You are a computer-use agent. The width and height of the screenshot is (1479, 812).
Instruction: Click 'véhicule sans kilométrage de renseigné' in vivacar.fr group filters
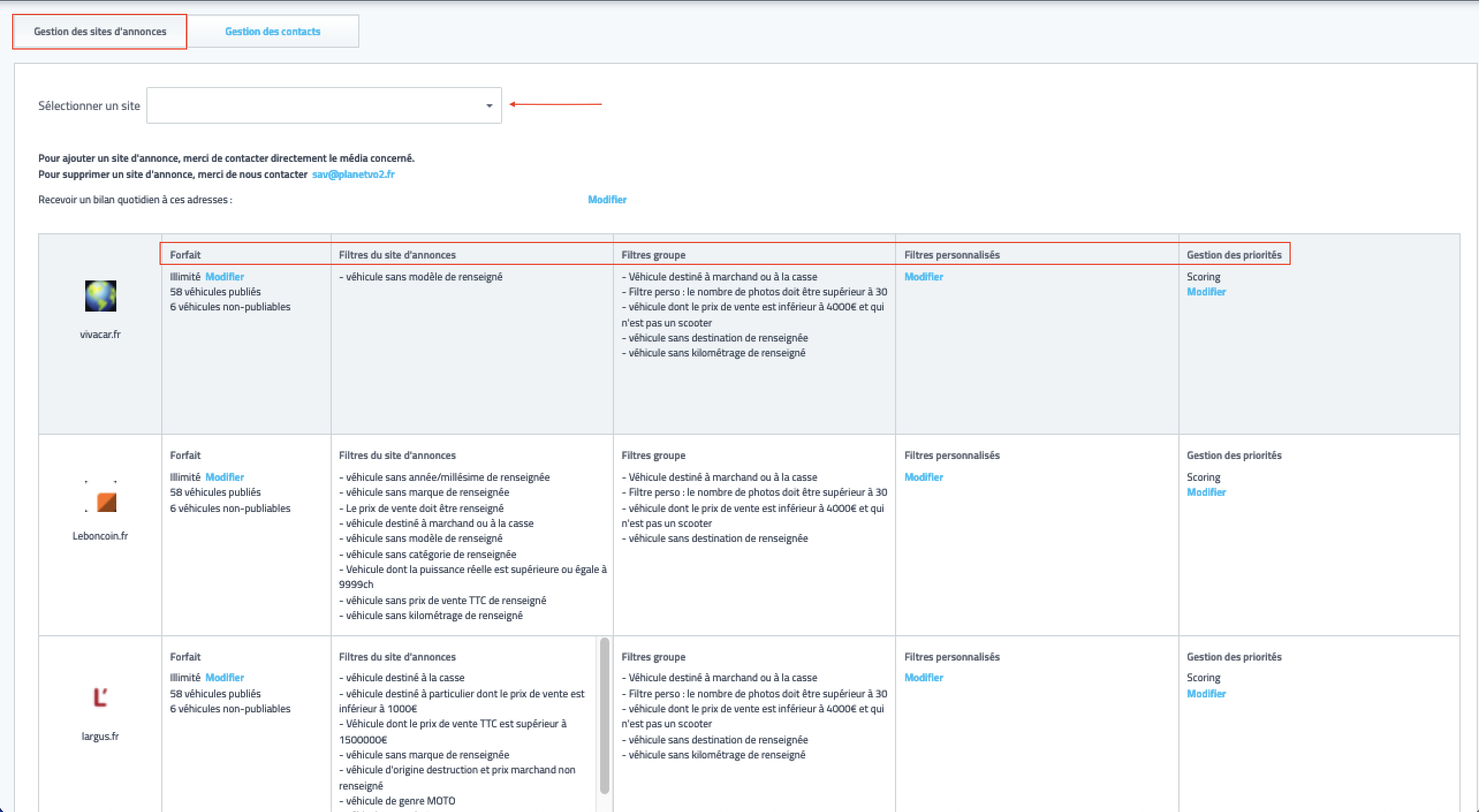pyautogui.click(x=714, y=353)
